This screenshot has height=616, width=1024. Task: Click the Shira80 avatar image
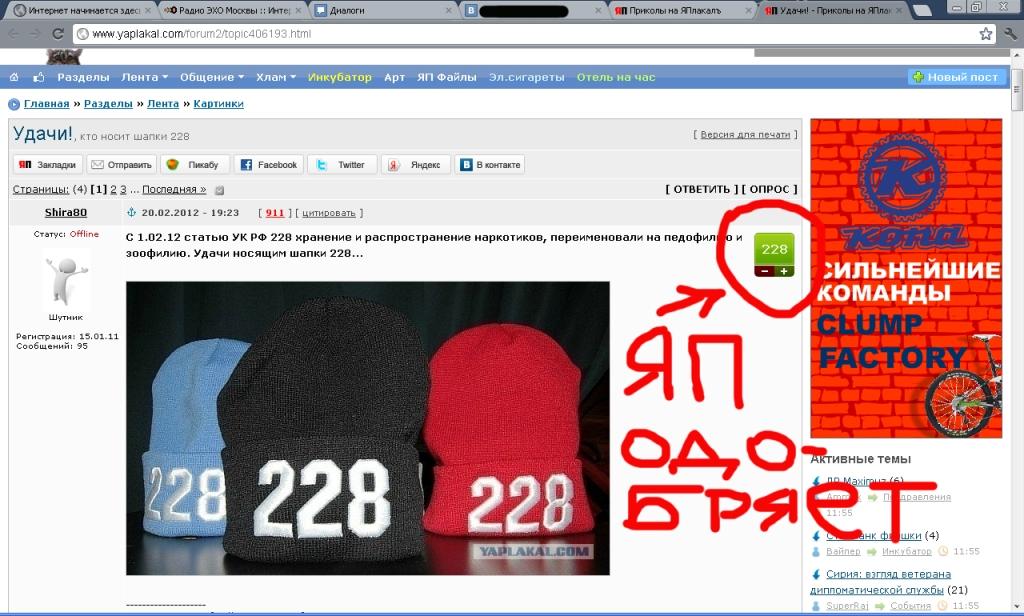(x=65, y=281)
